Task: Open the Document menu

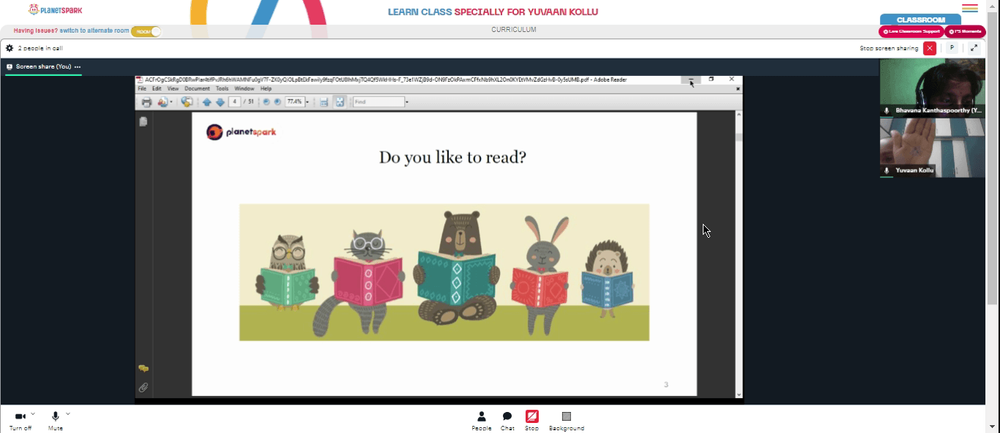Action: tap(197, 89)
